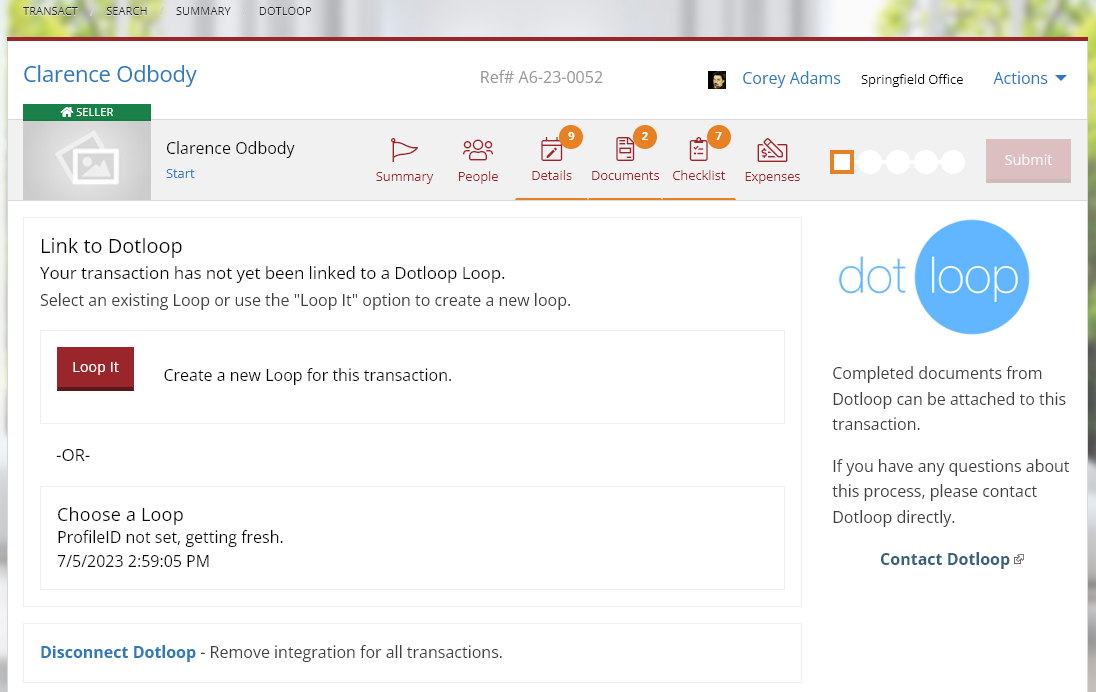
Task: Open the Expenses money icon
Action: 772,150
